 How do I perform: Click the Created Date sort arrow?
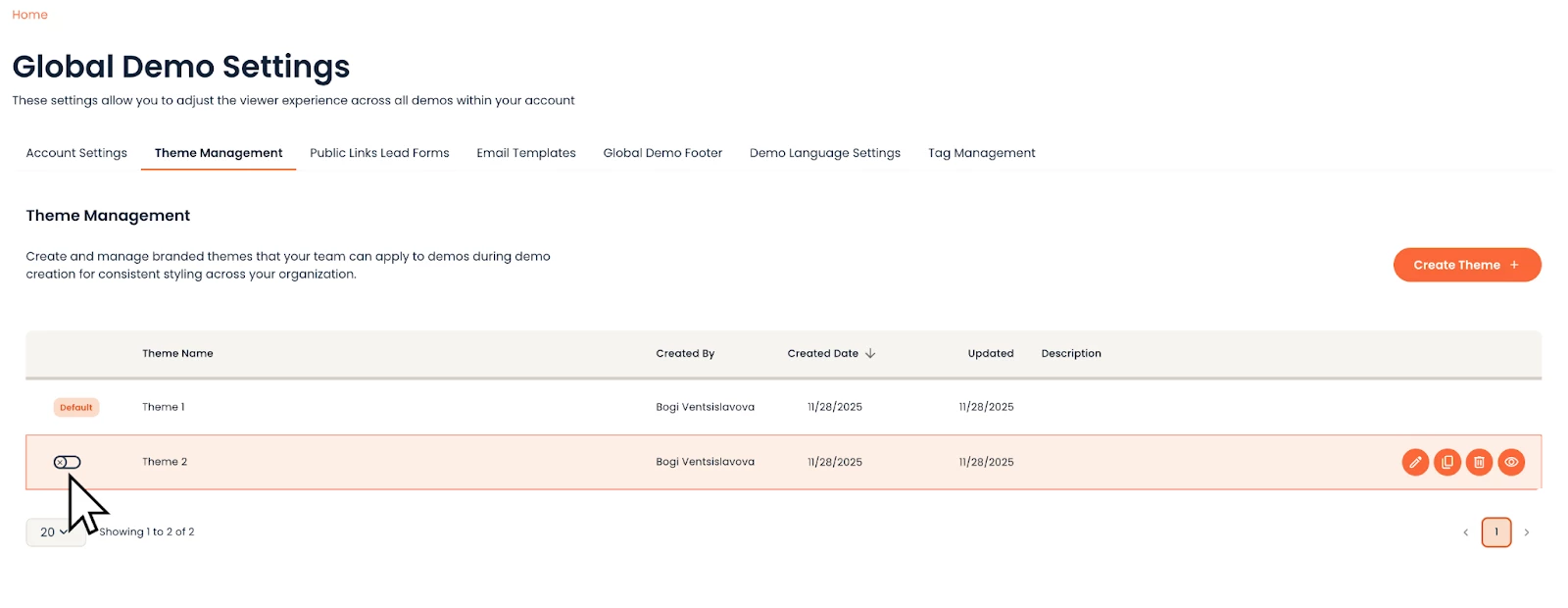click(870, 354)
